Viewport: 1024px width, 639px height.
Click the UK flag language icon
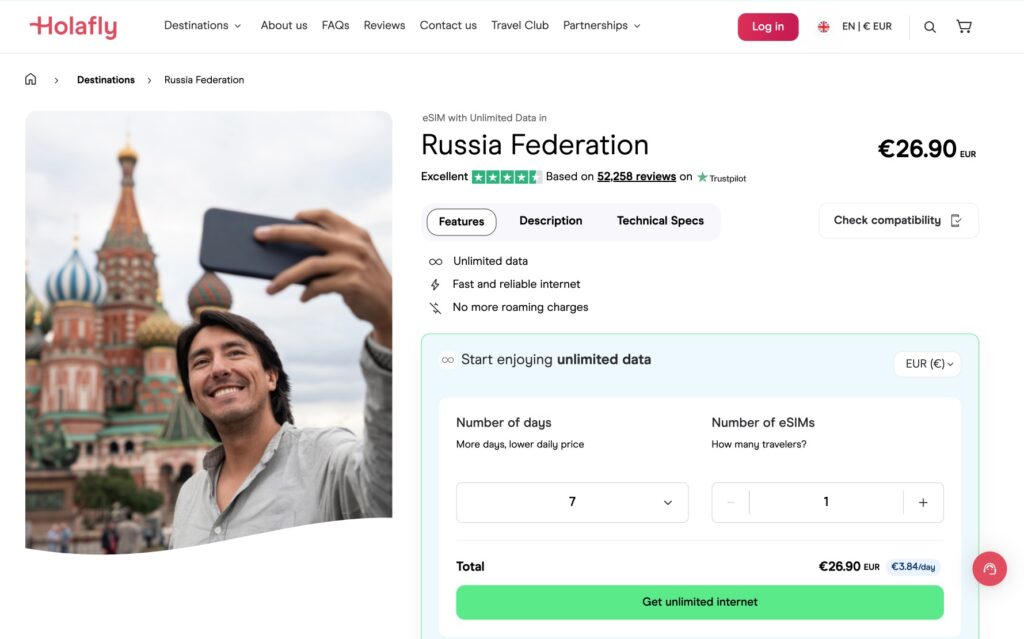(x=822, y=26)
